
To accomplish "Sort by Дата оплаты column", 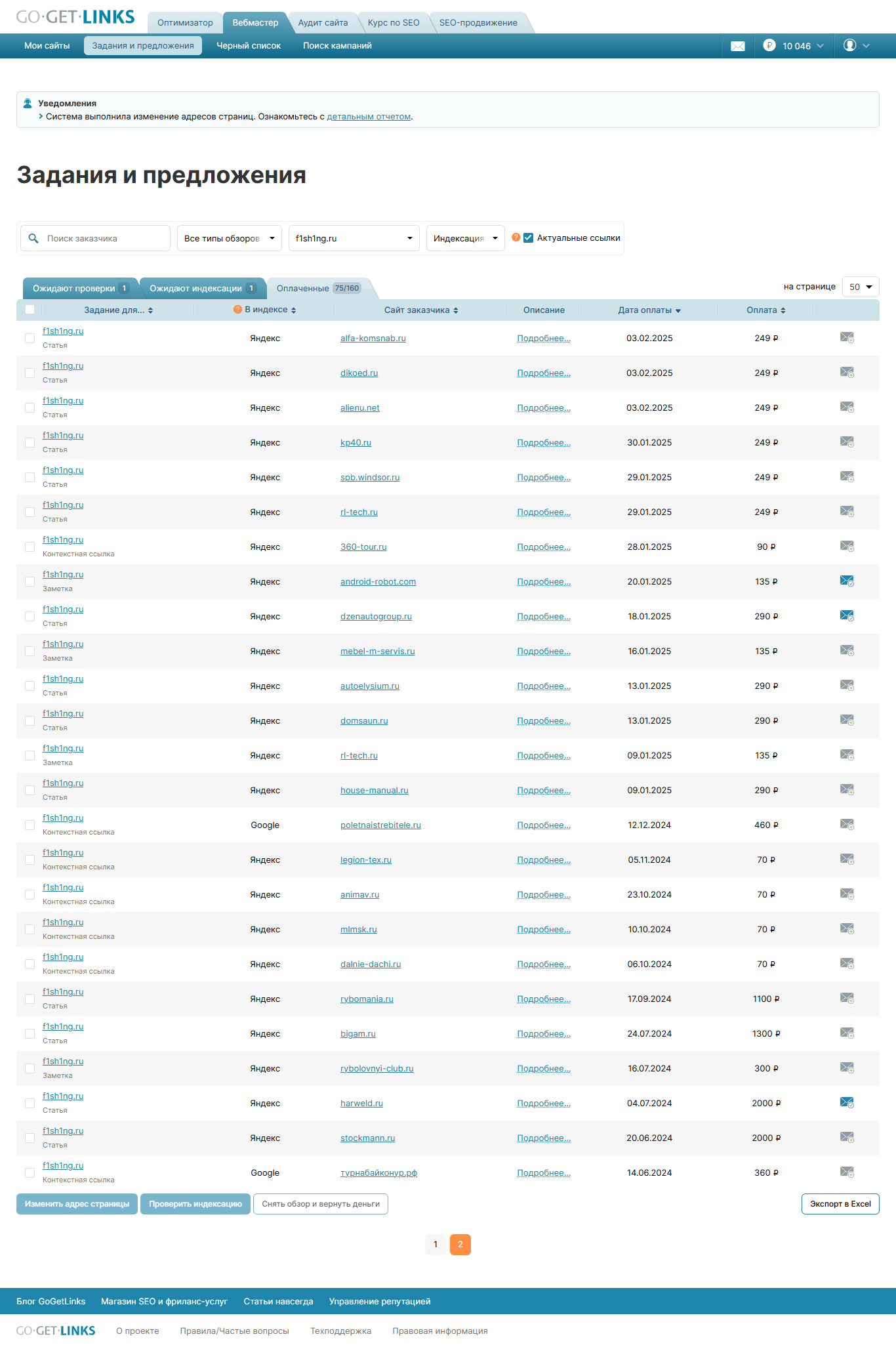I will (649, 310).
